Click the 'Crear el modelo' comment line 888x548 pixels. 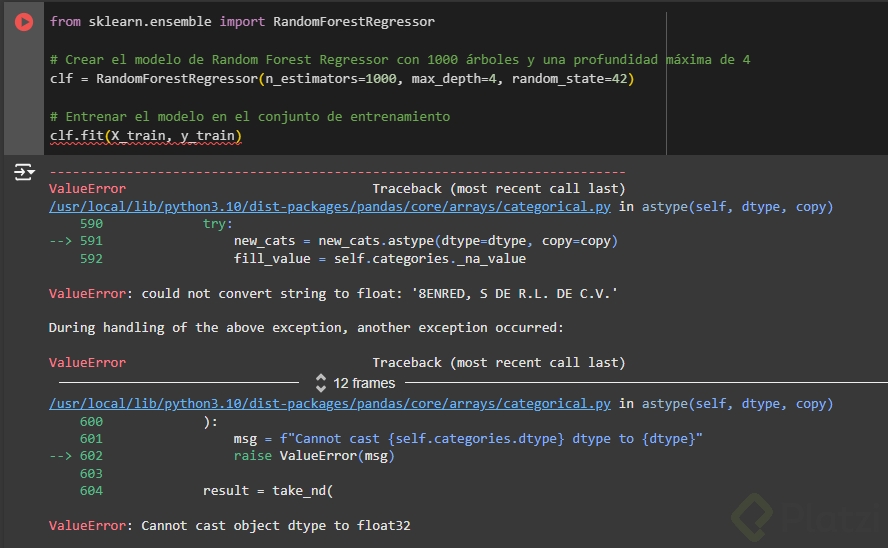tap(400, 59)
